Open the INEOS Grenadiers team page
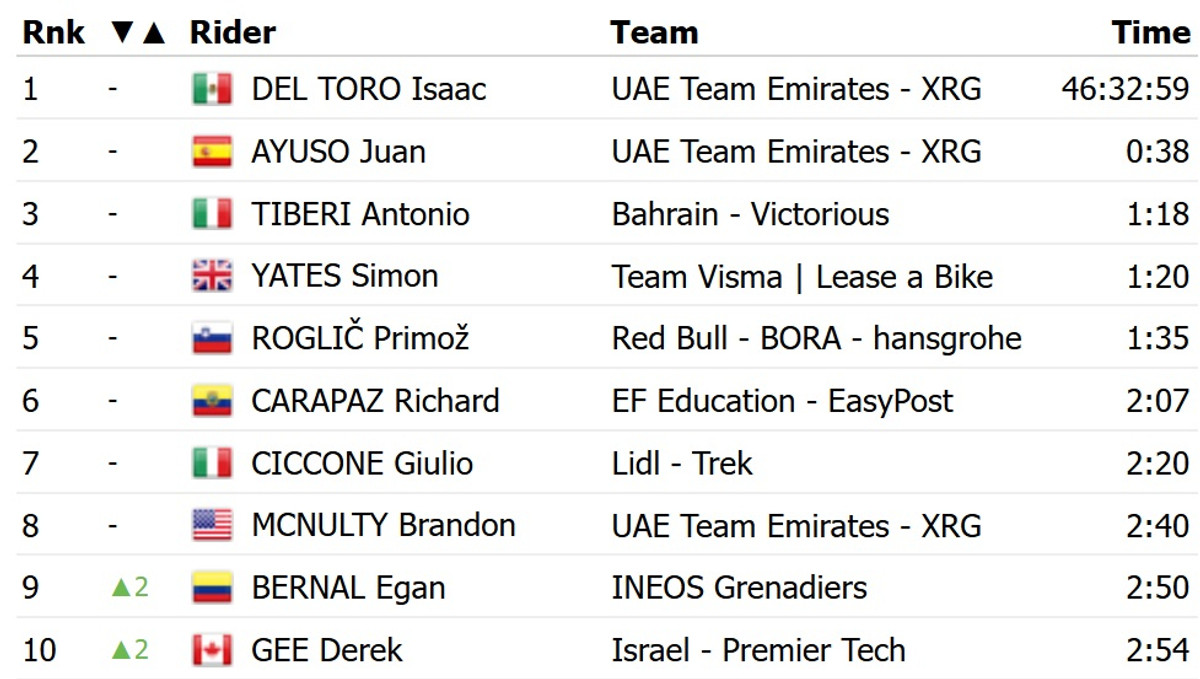The height and width of the screenshot is (679, 1200). point(739,588)
